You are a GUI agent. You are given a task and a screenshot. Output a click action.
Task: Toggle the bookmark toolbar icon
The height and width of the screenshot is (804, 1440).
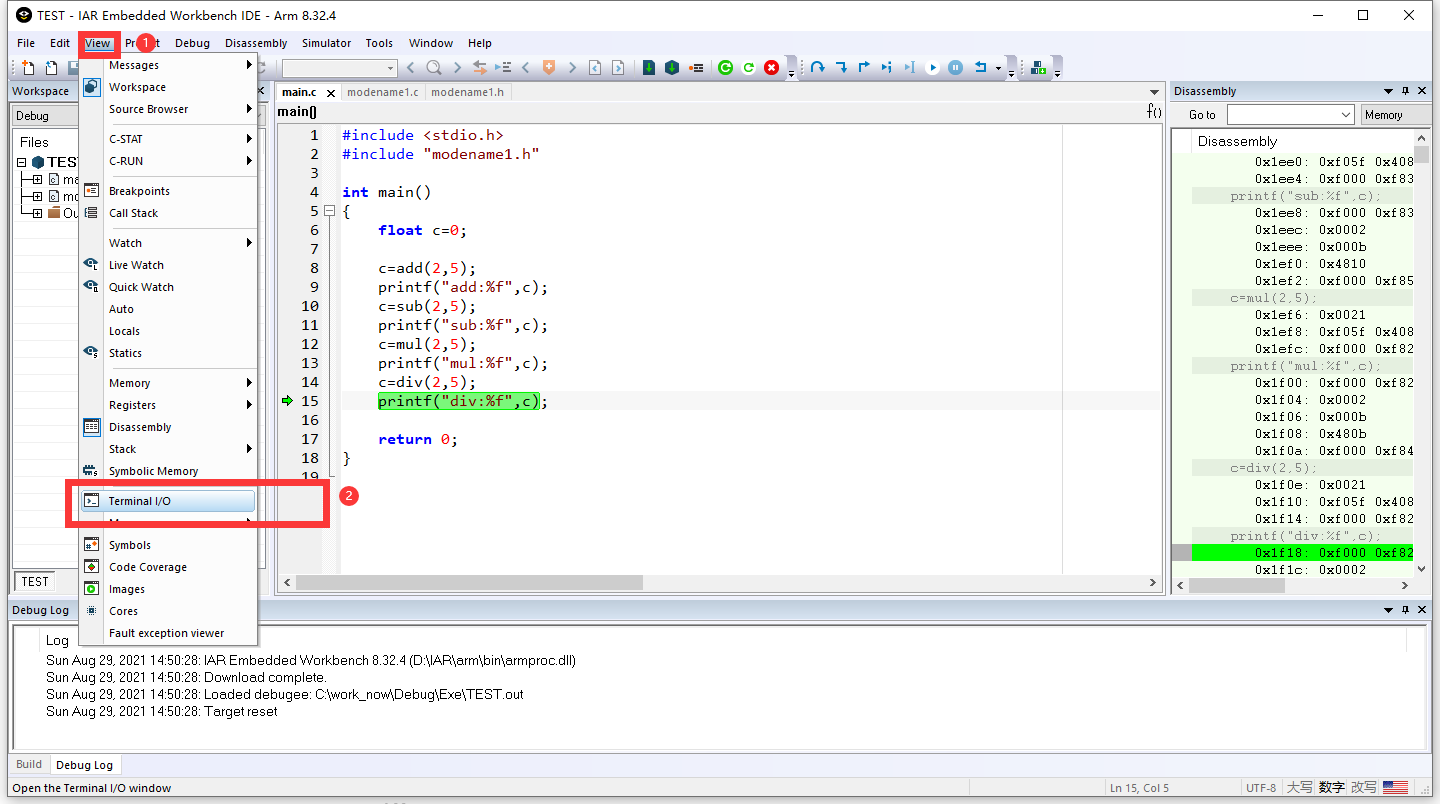pos(549,68)
